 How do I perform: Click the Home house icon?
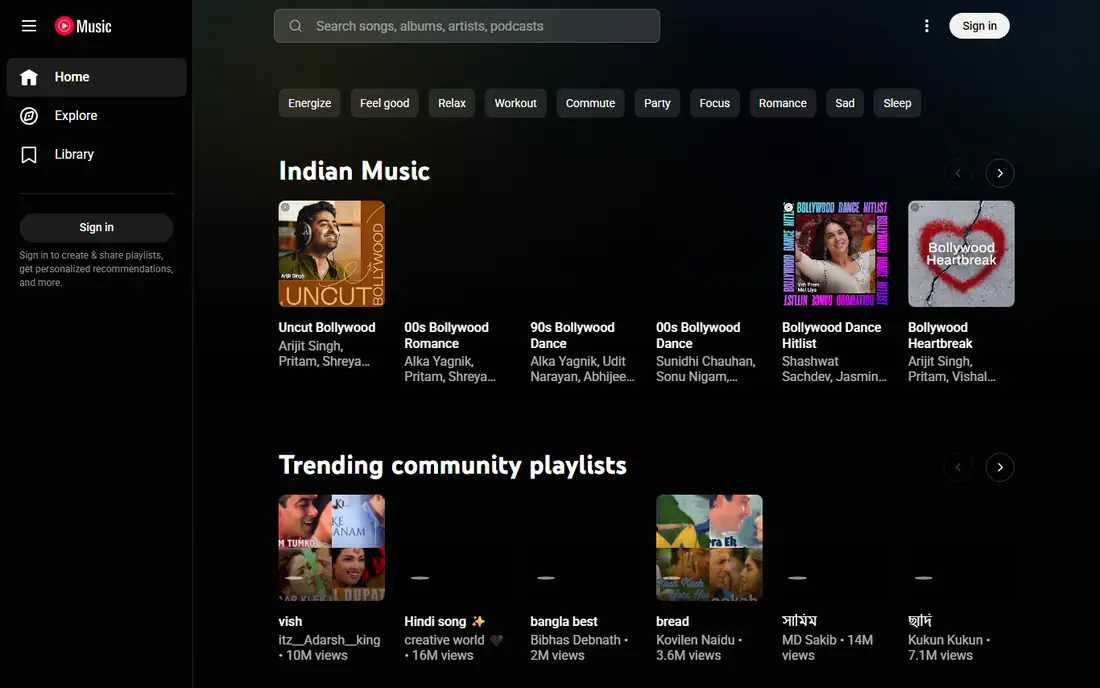(x=29, y=77)
